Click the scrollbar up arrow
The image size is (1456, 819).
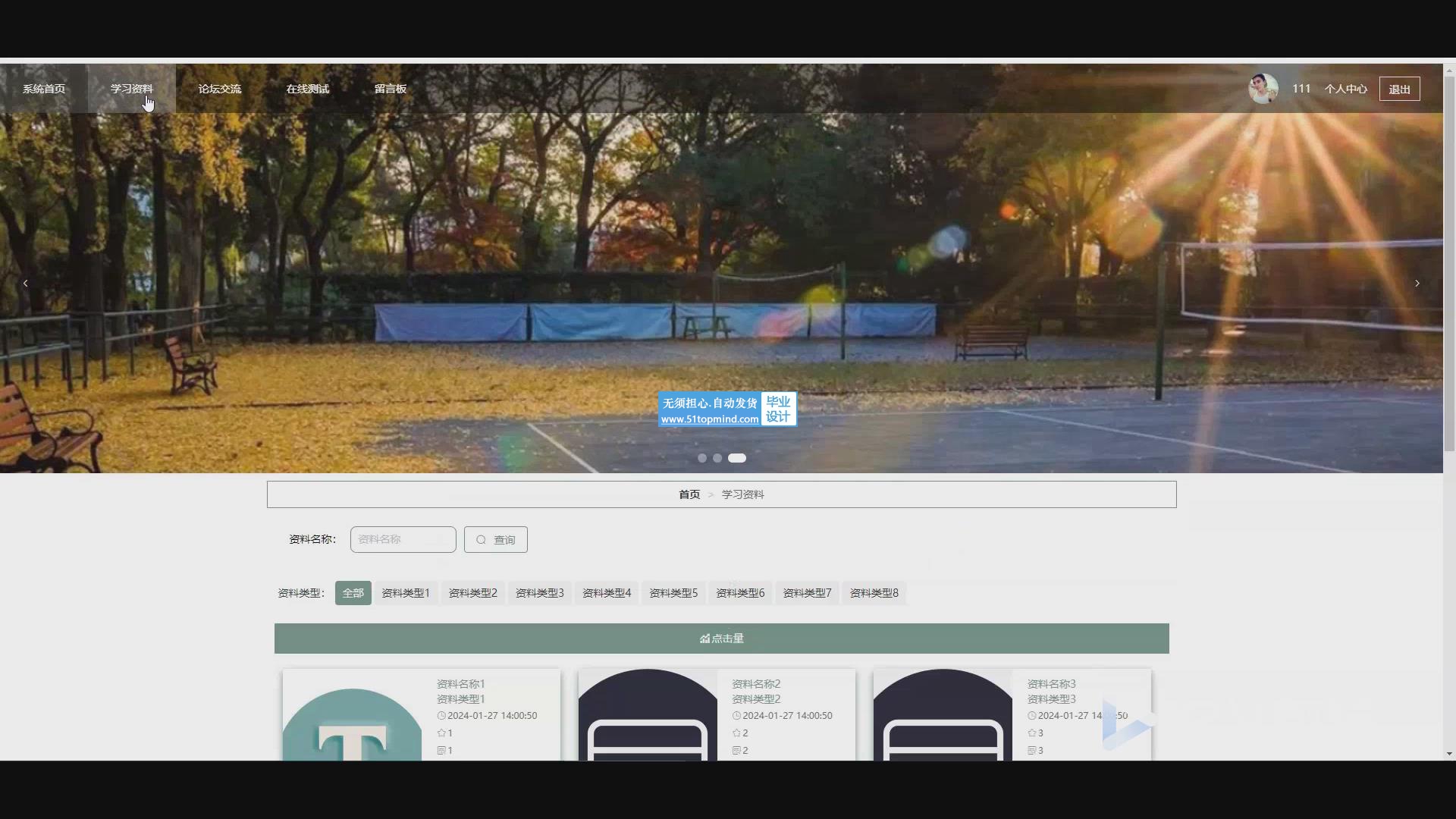tap(1449, 71)
